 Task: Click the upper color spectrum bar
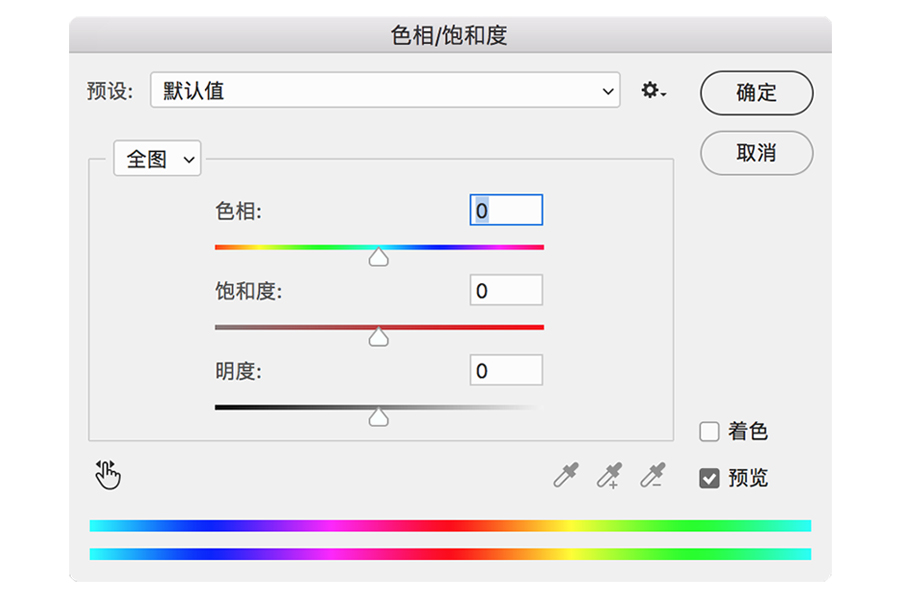click(x=450, y=525)
